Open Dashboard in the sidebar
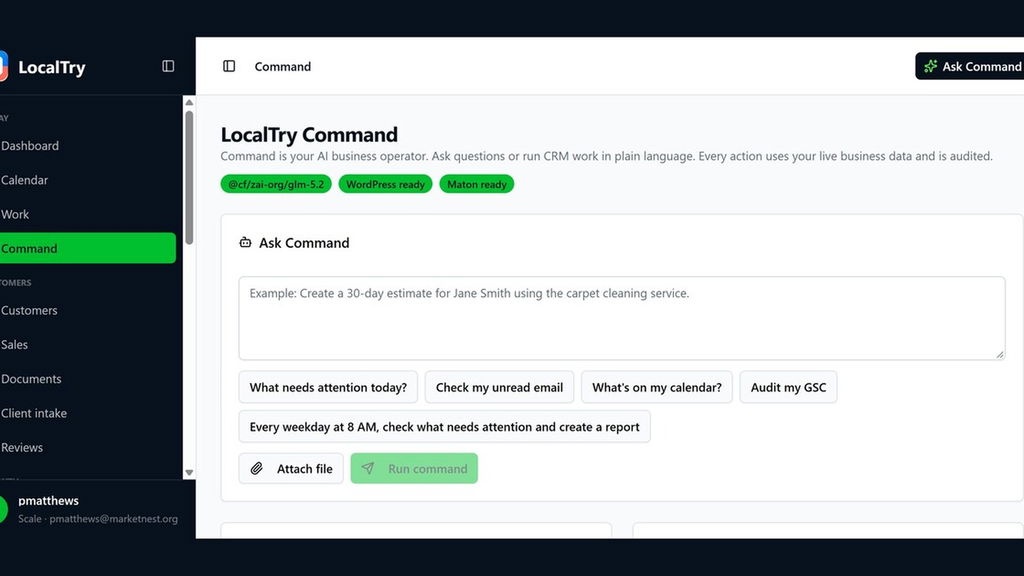Viewport: 1024px width, 576px height. [29, 146]
